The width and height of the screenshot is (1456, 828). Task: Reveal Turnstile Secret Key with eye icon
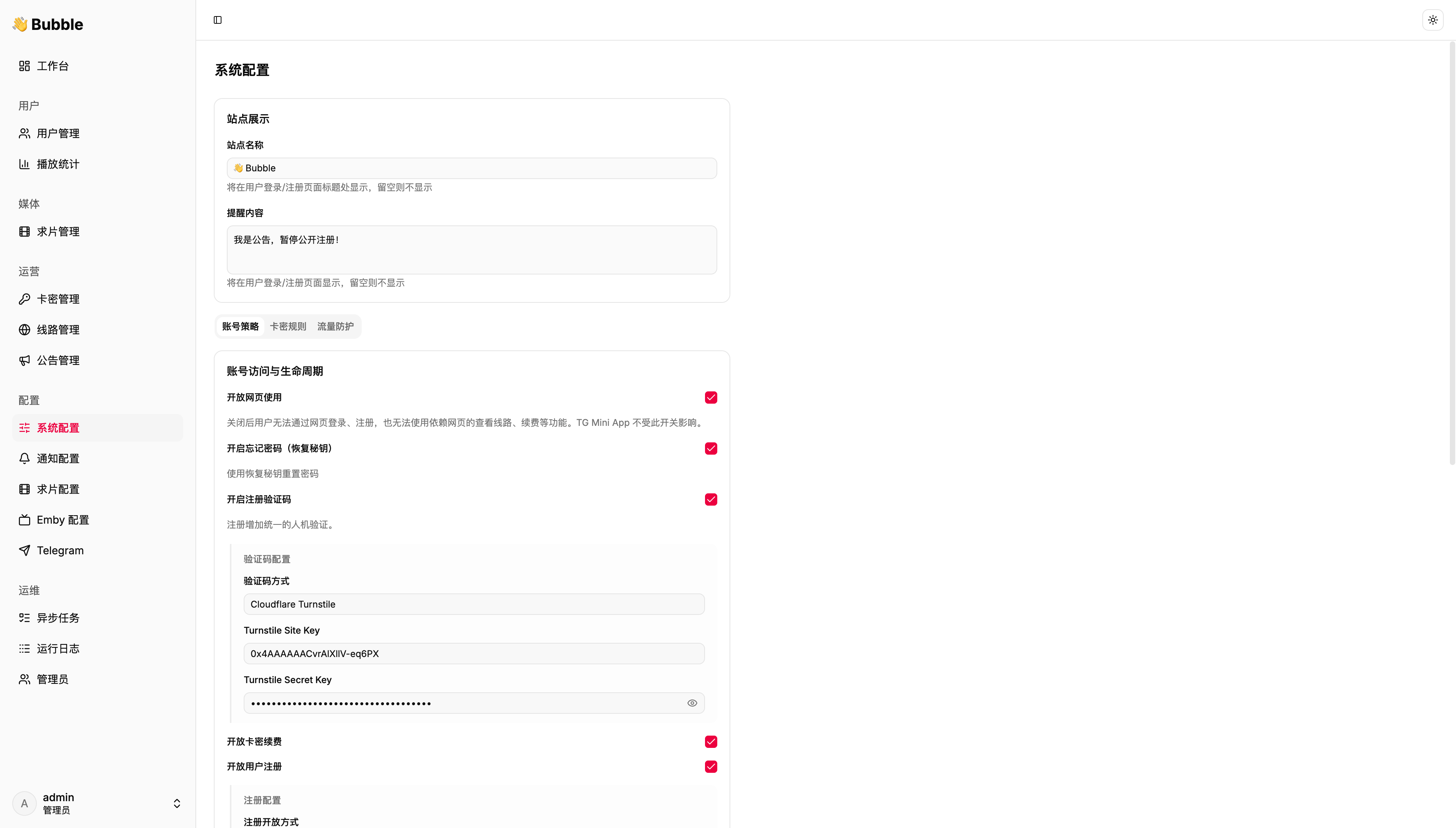[x=692, y=703]
